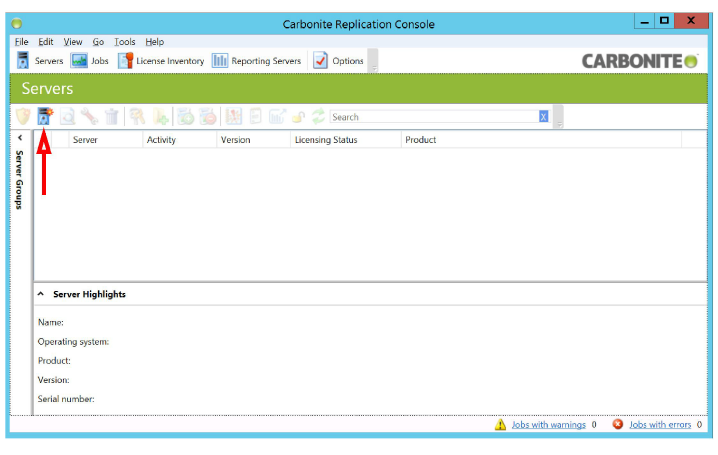Open the Go menu
The width and height of the screenshot is (718, 455).
pyautogui.click(x=98, y=42)
